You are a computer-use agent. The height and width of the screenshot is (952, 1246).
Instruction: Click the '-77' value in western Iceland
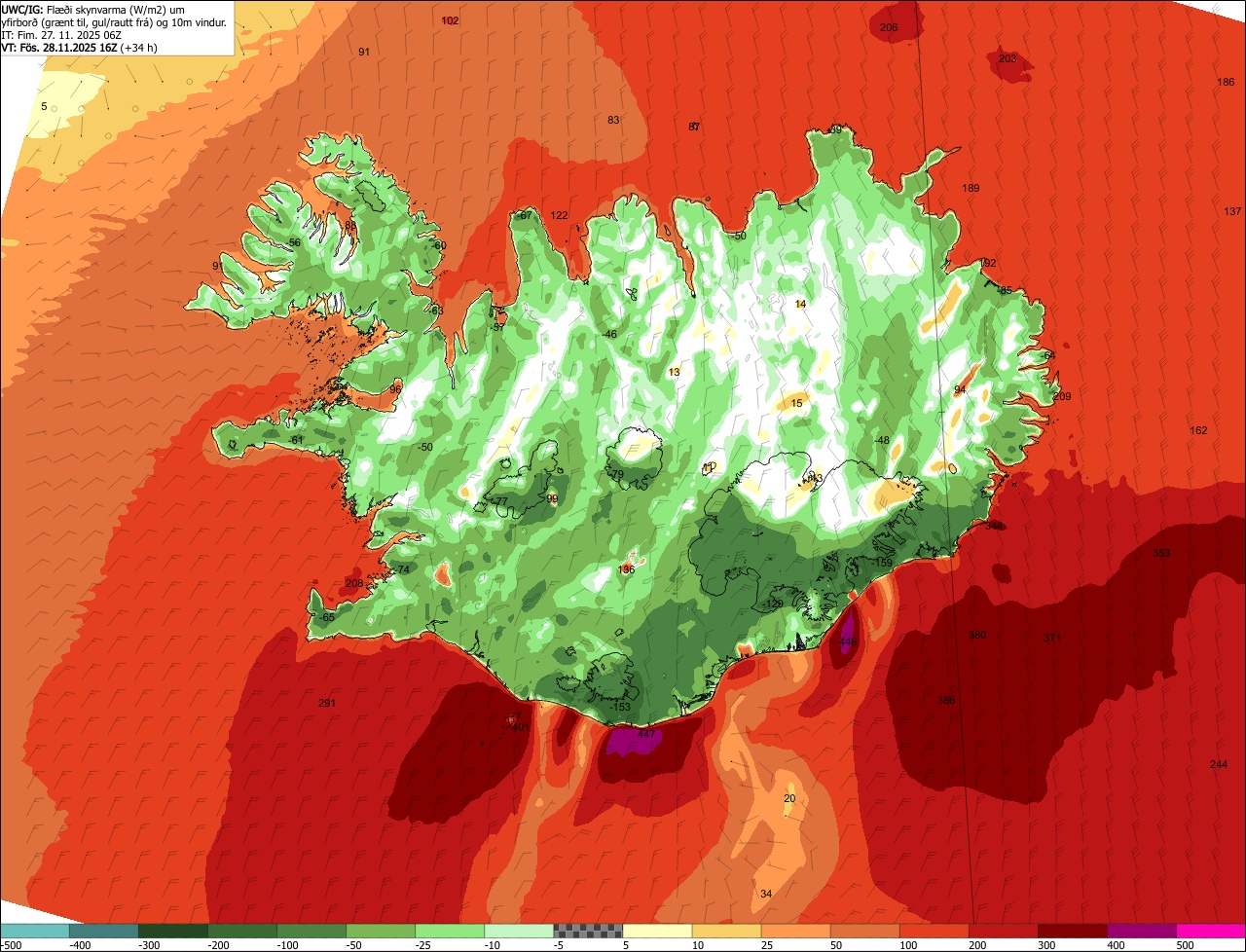point(499,501)
